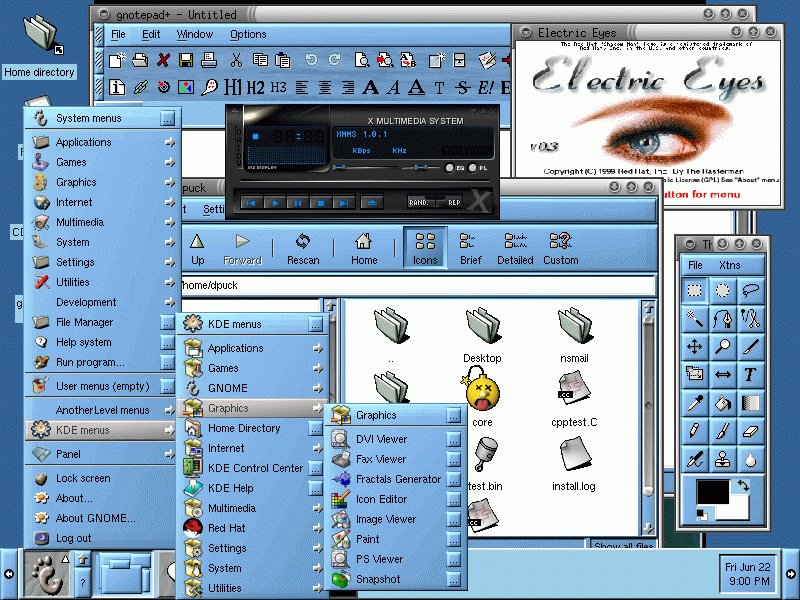Image resolution: width=800 pixels, height=600 pixels.
Task: Expand the Panel submenu
Action: [102, 454]
